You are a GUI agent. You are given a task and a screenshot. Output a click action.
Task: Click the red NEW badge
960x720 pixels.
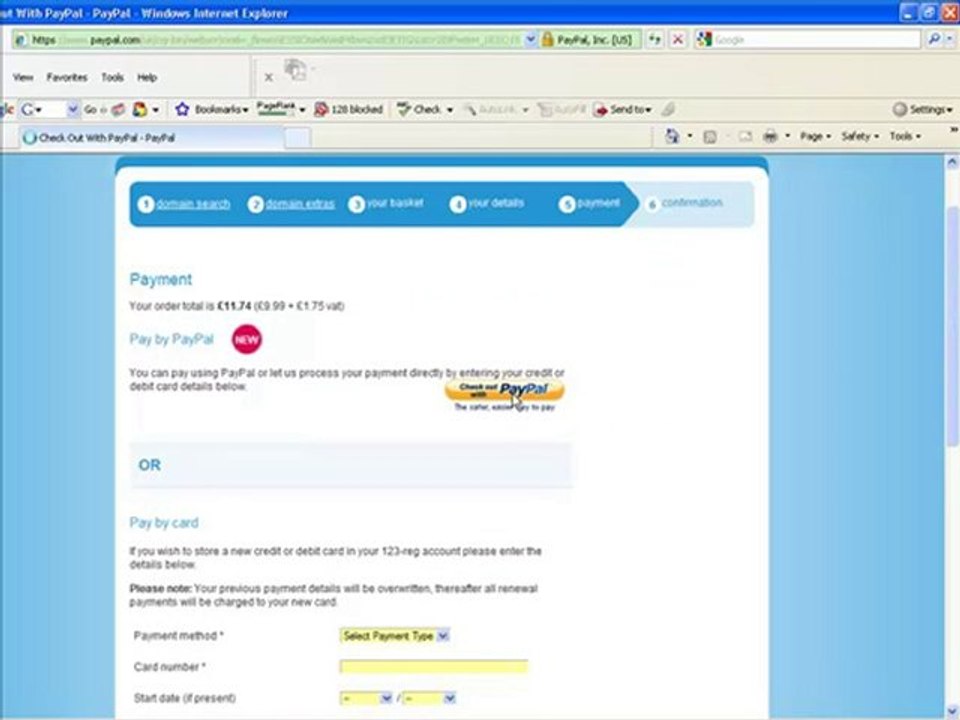pos(247,339)
